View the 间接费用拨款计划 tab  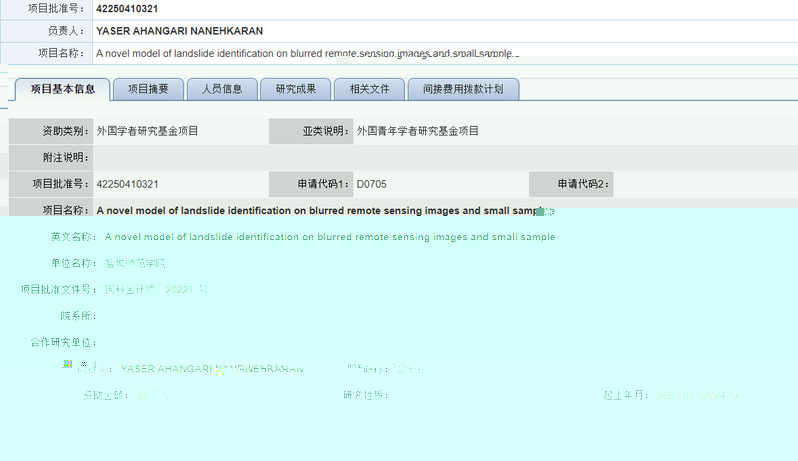pyautogui.click(x=462, y=89)
